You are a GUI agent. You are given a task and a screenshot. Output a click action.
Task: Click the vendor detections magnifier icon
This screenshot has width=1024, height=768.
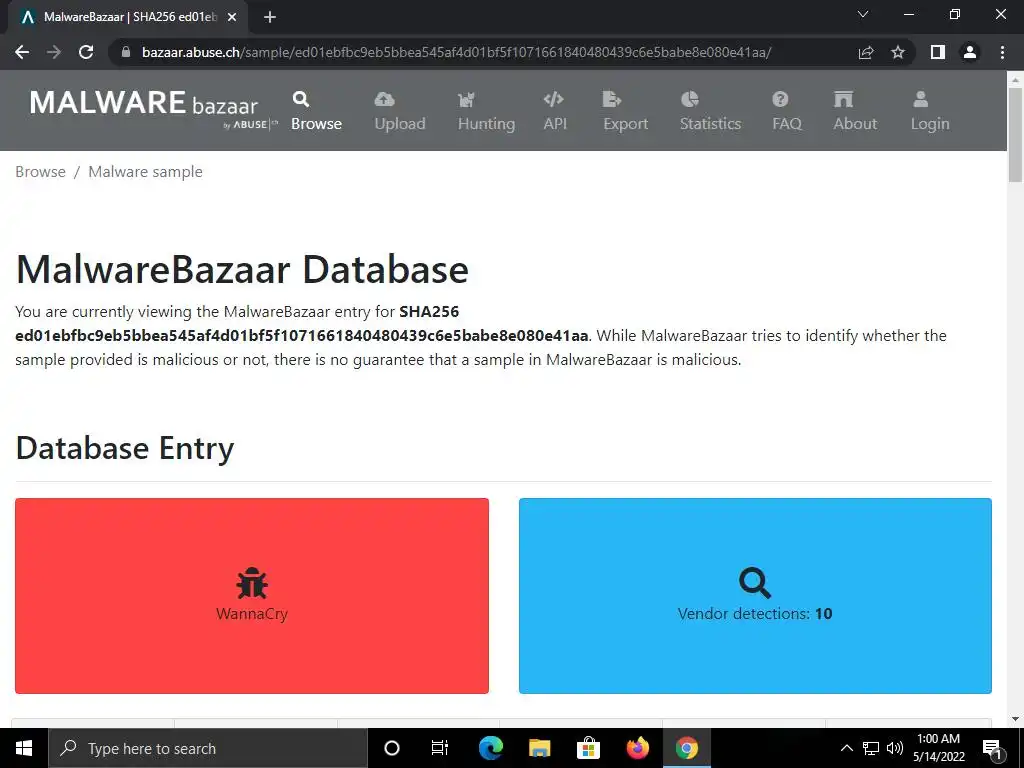point(755,583)
